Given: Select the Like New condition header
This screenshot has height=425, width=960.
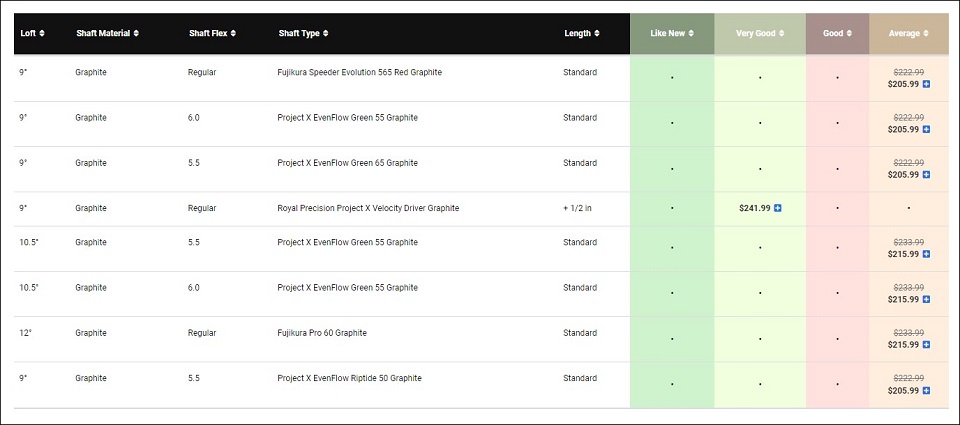Looking at the screenshot, I should pyautogui.click(x=672, y=33).
